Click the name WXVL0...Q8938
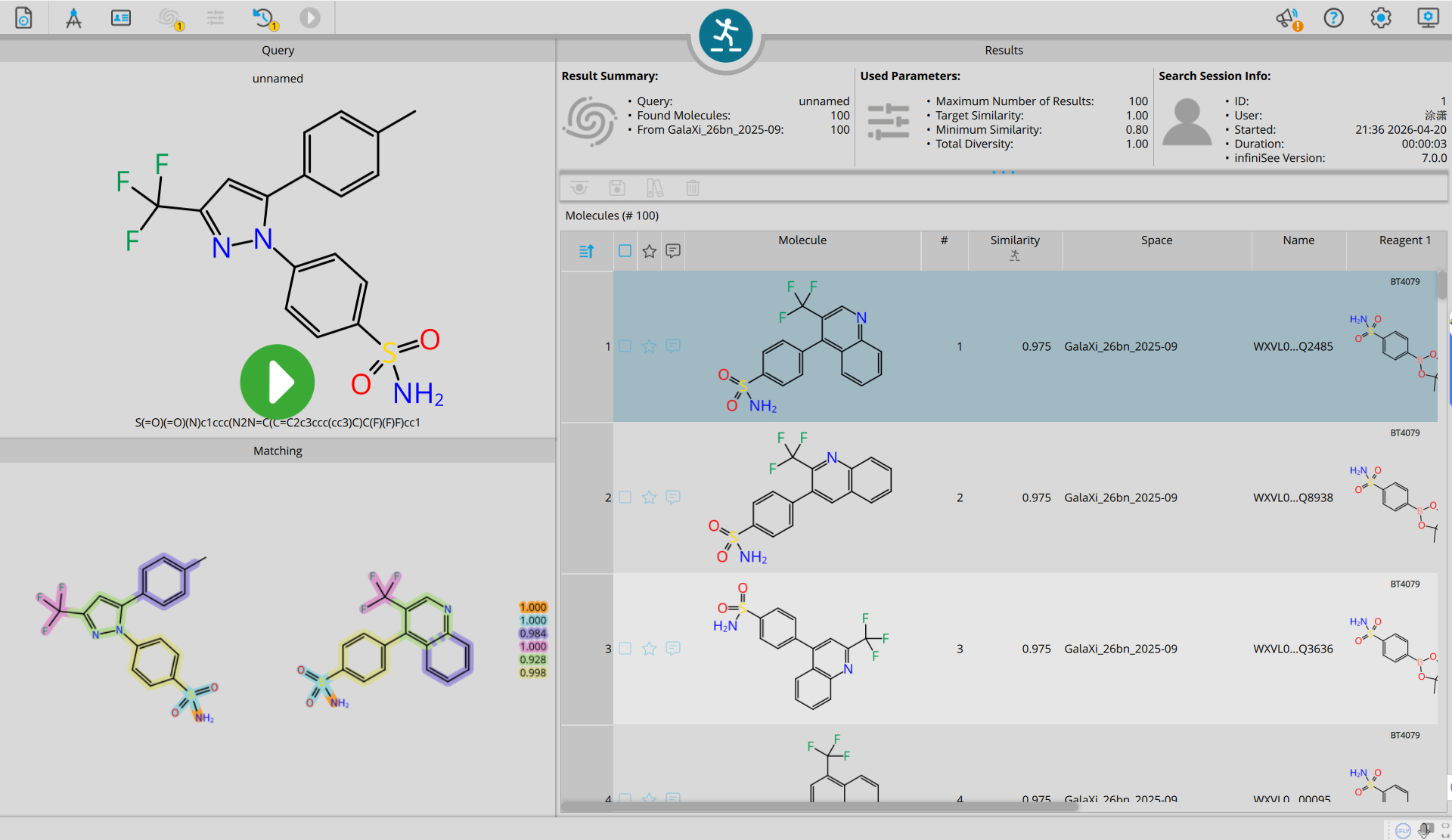The image size is (1452, 840). tap(1292, 497)
